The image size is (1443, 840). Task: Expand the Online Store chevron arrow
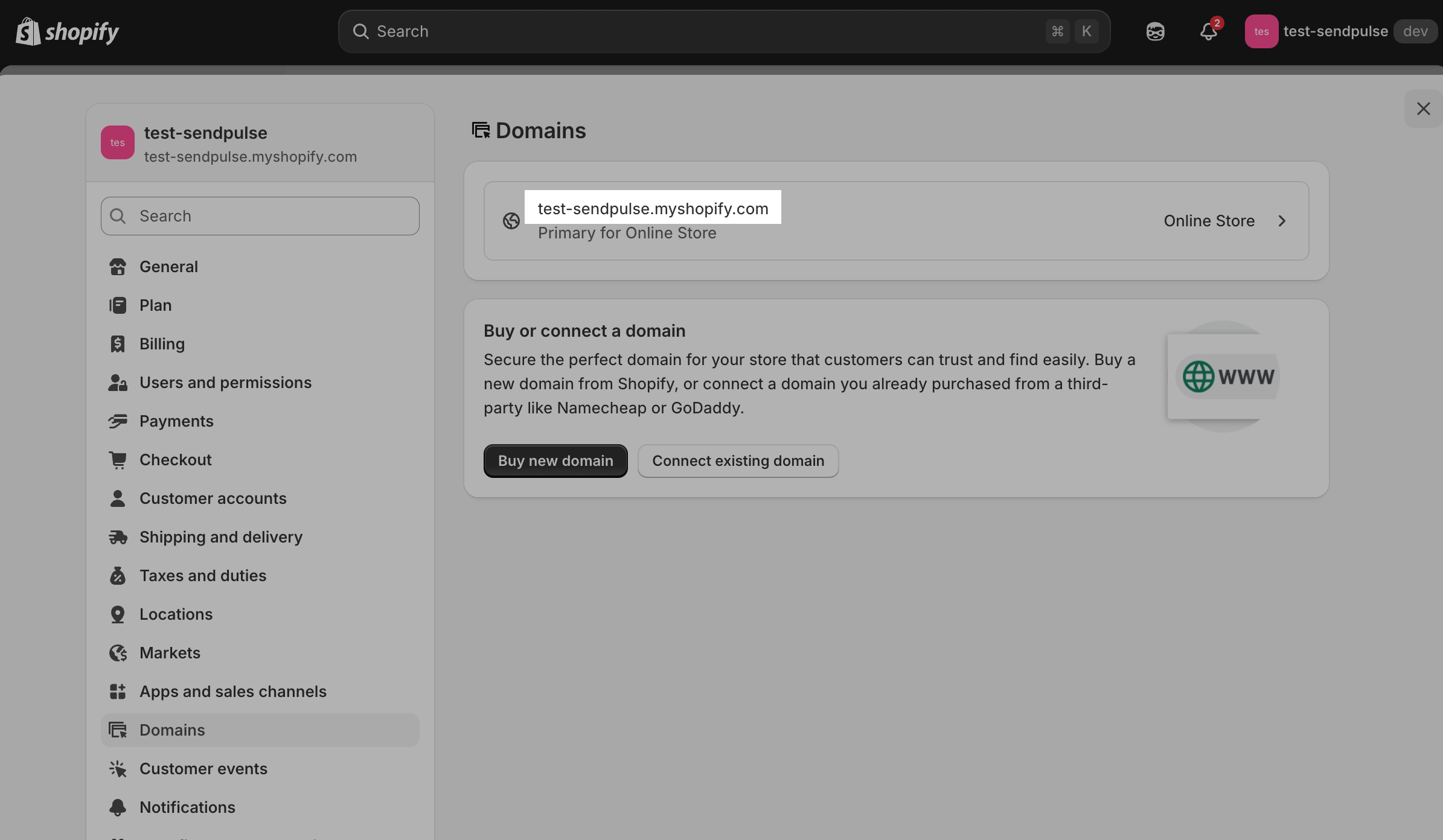coord(1282,221)
